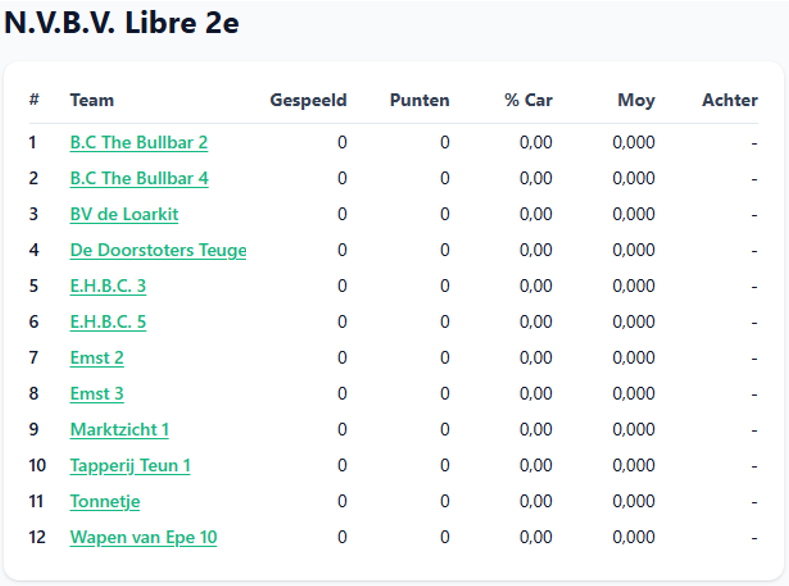Open the B.C The Bullbar 4 team link
789x586 pixels.
point(139,178)
